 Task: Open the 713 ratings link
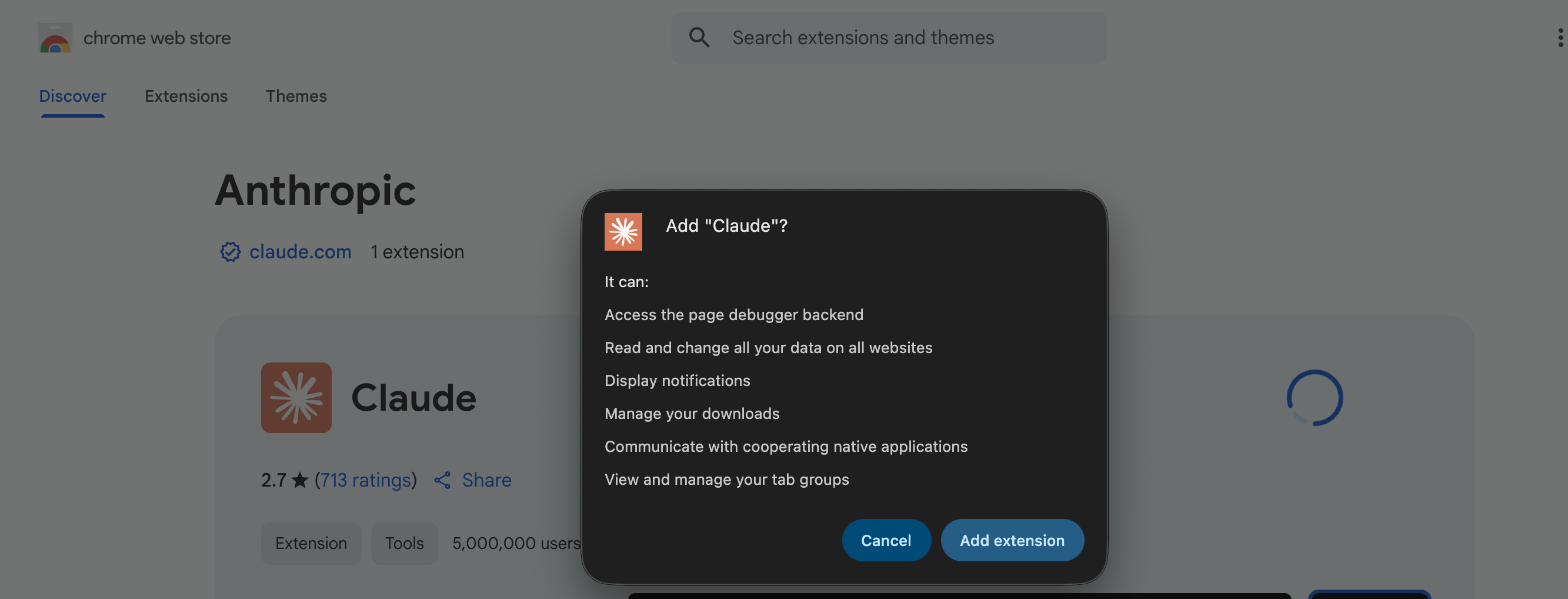(366, 480)
